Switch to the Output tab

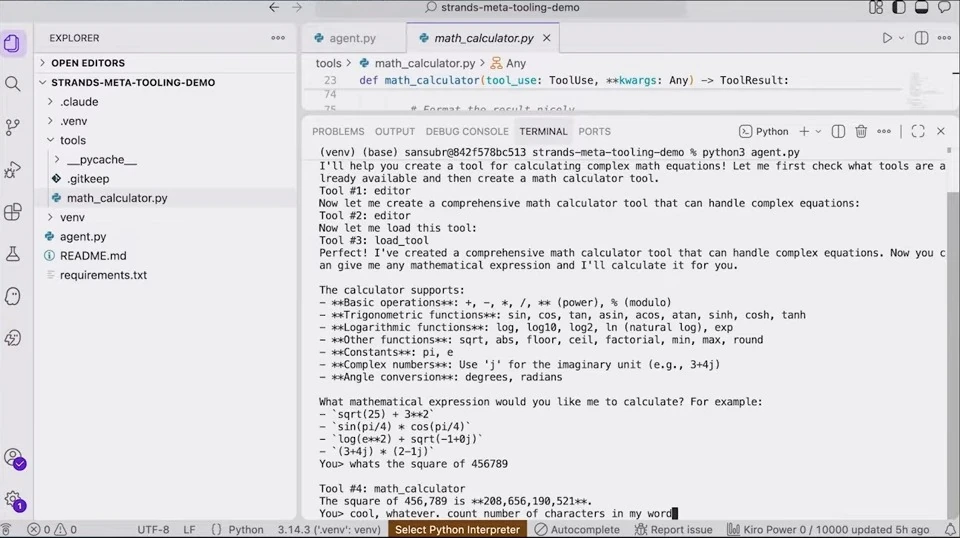[x=395, y=132]
